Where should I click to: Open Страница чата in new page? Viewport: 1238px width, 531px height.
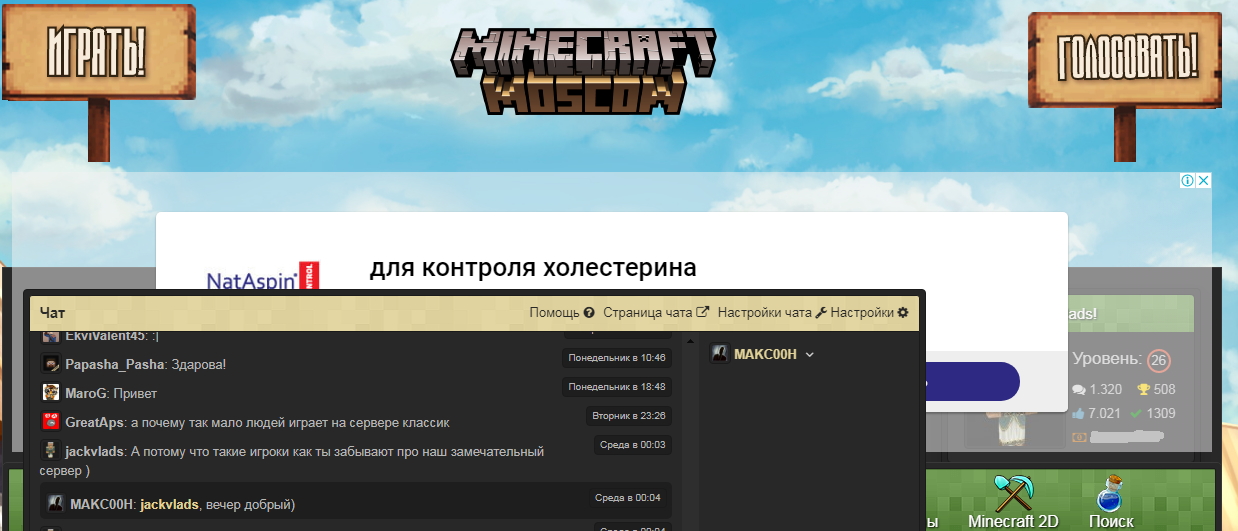(656, 313)
